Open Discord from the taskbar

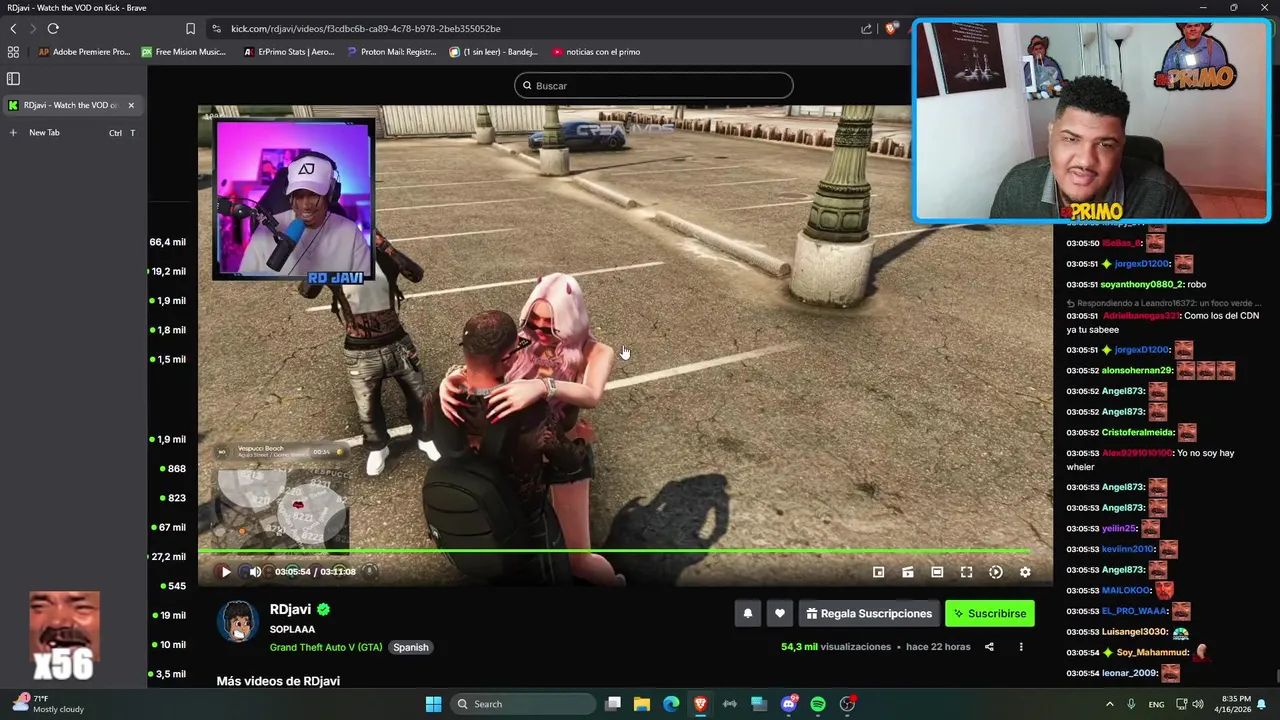789,704
